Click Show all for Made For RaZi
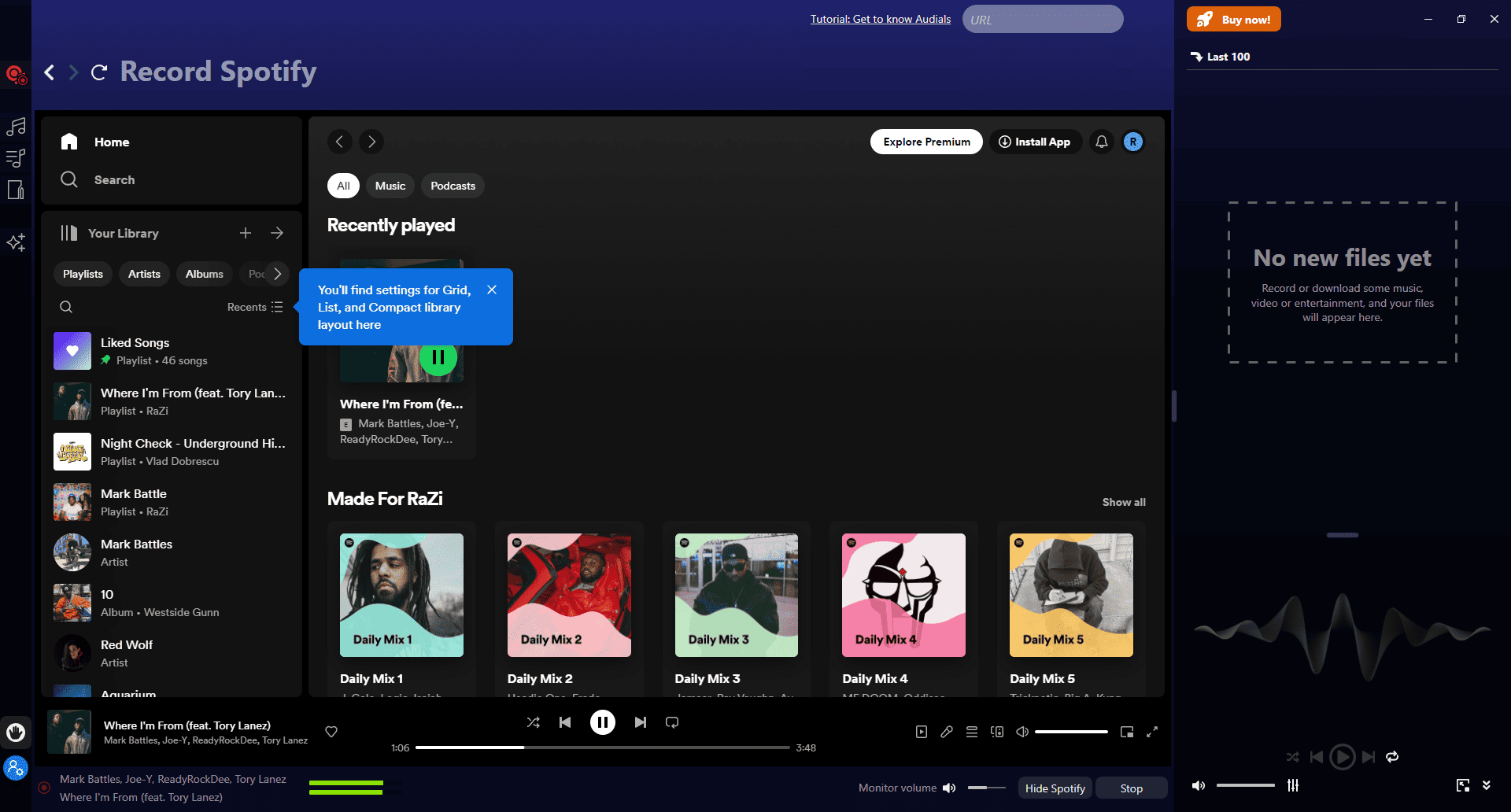This screenshot has width=1511, height=812. (x=1124, y=502)
